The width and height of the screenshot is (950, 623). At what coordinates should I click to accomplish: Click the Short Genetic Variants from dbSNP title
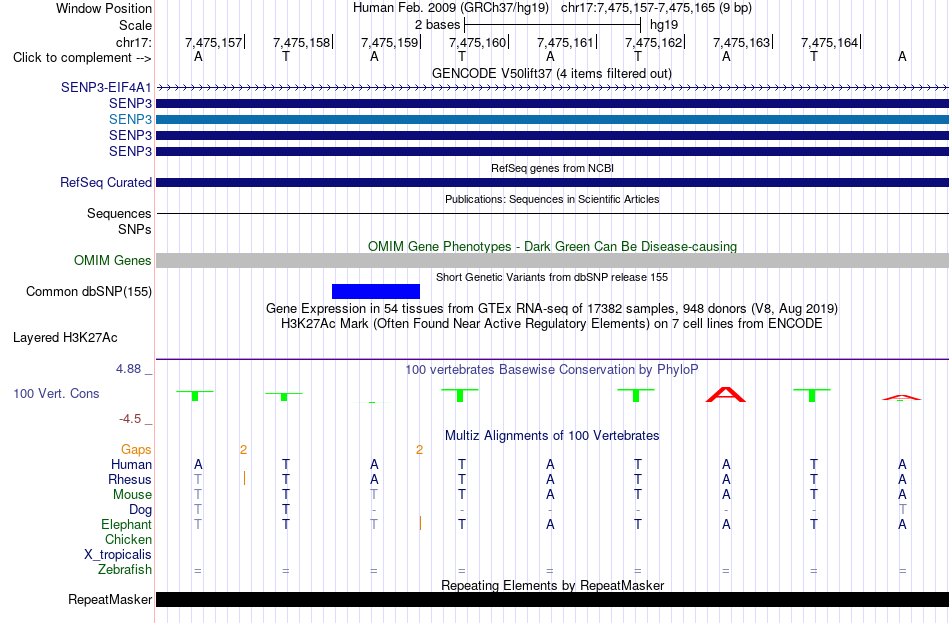click(552, 277)
